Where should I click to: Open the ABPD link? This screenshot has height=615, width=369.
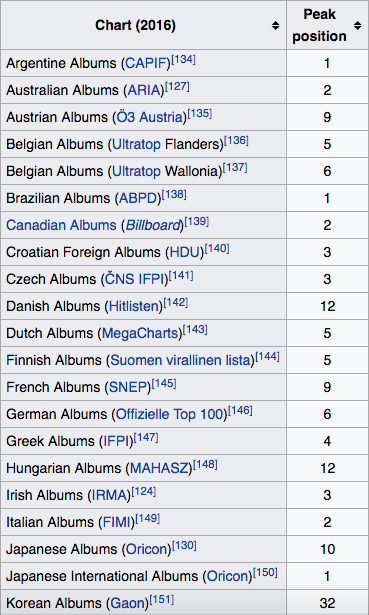point(138,199)
